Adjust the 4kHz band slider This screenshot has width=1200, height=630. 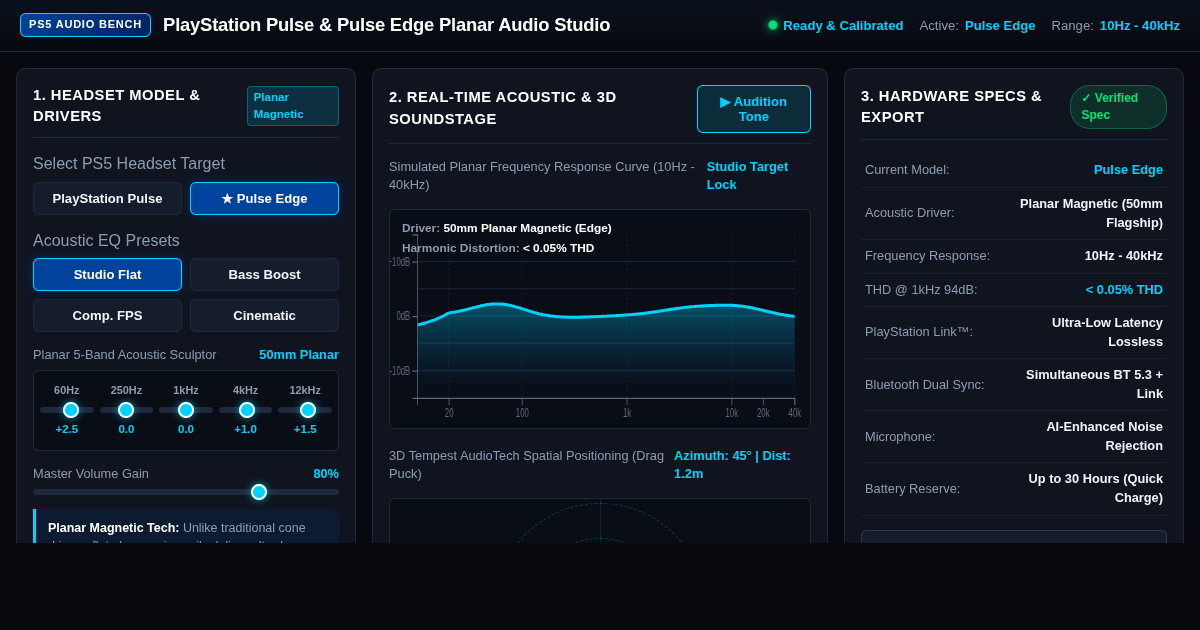[245, 410]
